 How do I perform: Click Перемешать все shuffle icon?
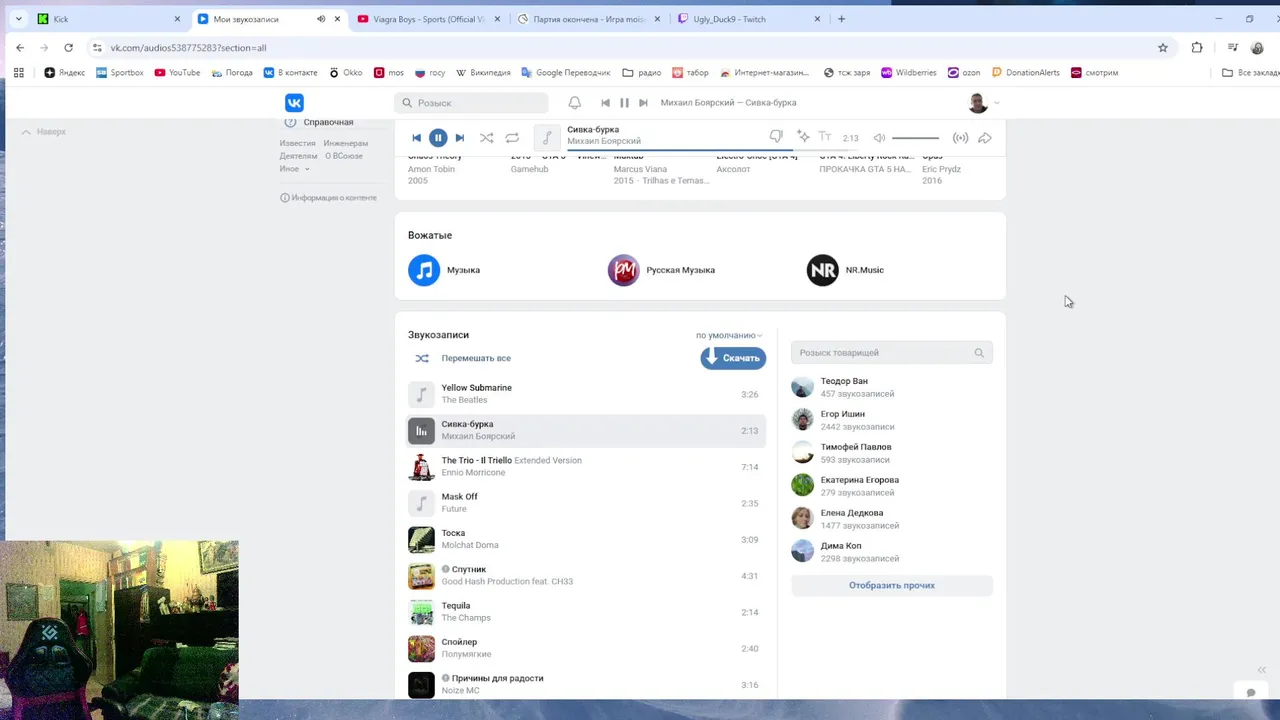(x=422, y=358)
